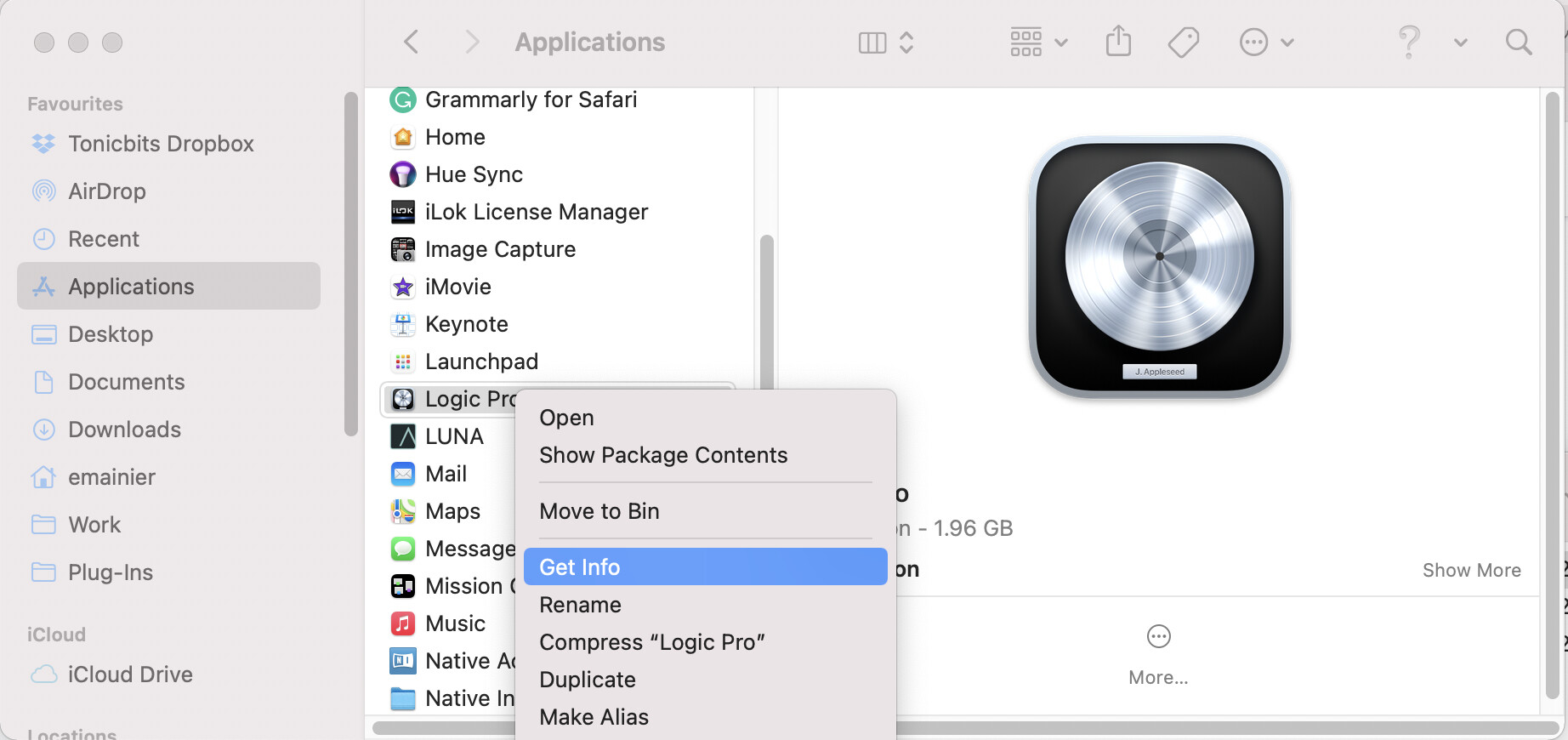
Task: Expand the grouping options chevron
Action: (1061, 43)
